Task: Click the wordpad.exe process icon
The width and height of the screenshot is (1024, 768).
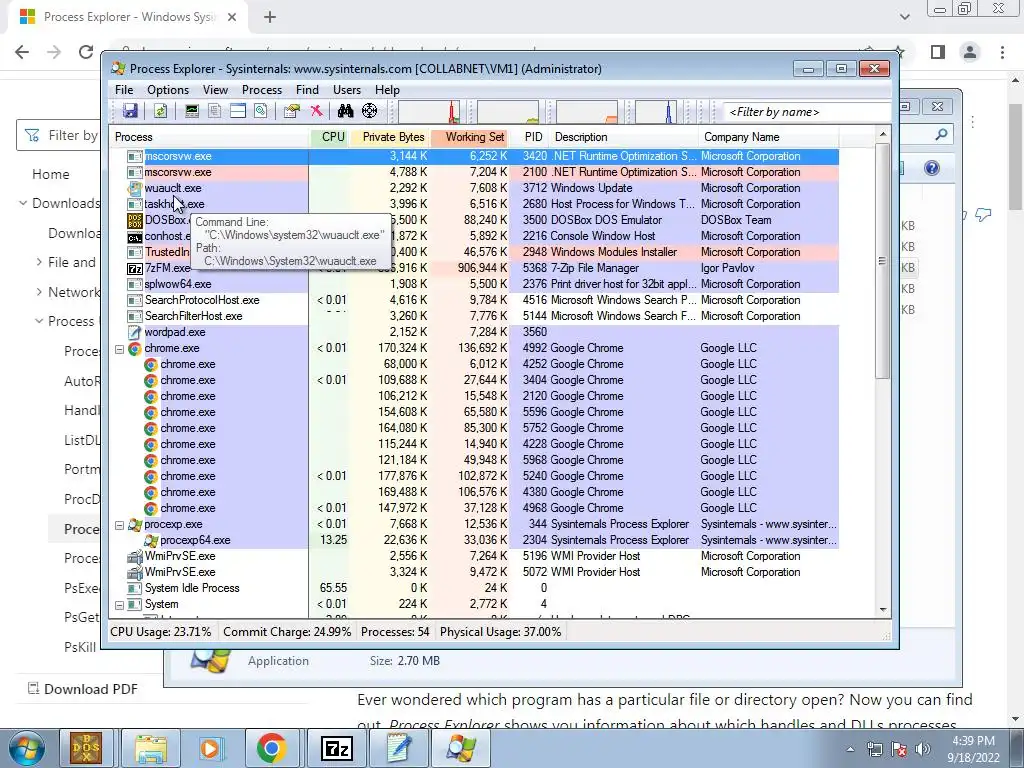Action: [x=135, y=332]
